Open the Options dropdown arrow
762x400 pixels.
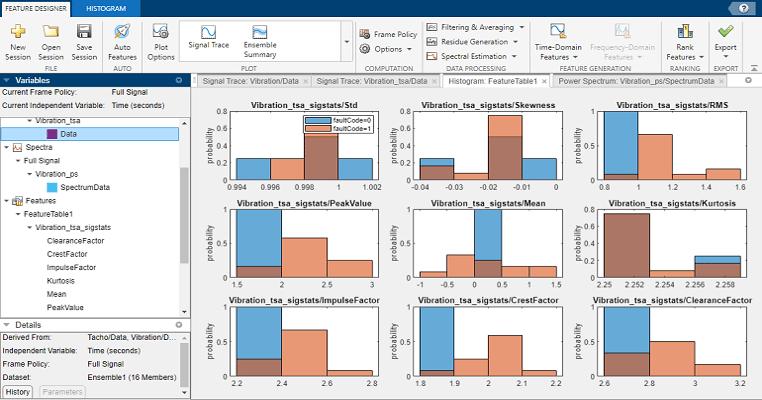[x=409, y=49]
